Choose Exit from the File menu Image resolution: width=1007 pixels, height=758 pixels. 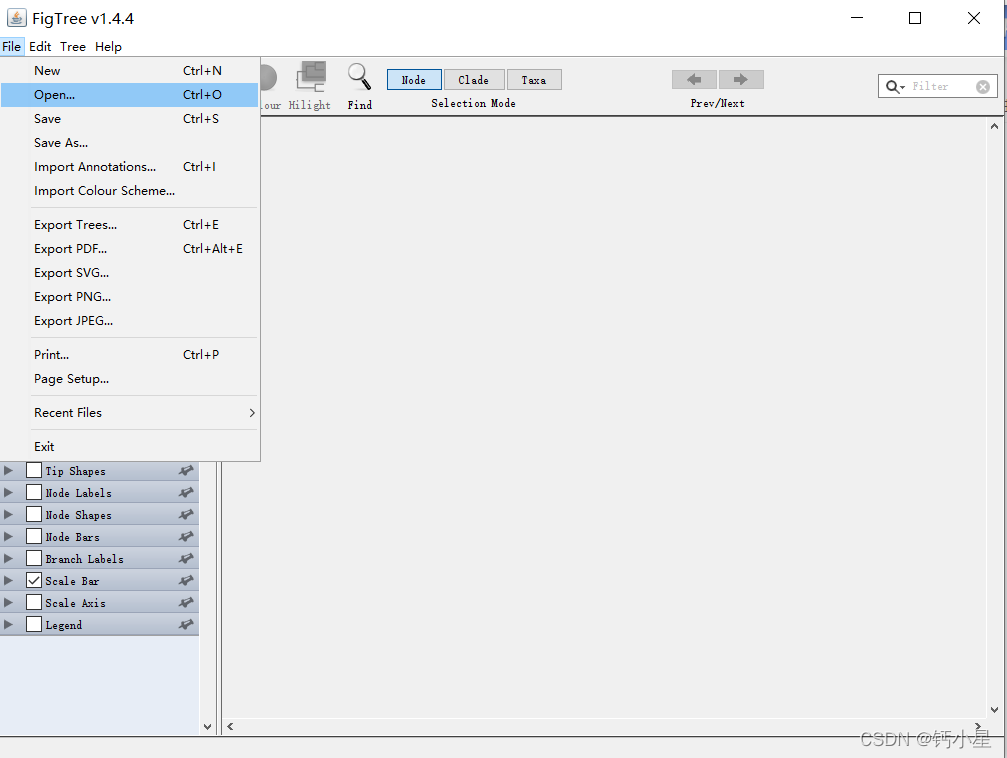click(130, 446)
